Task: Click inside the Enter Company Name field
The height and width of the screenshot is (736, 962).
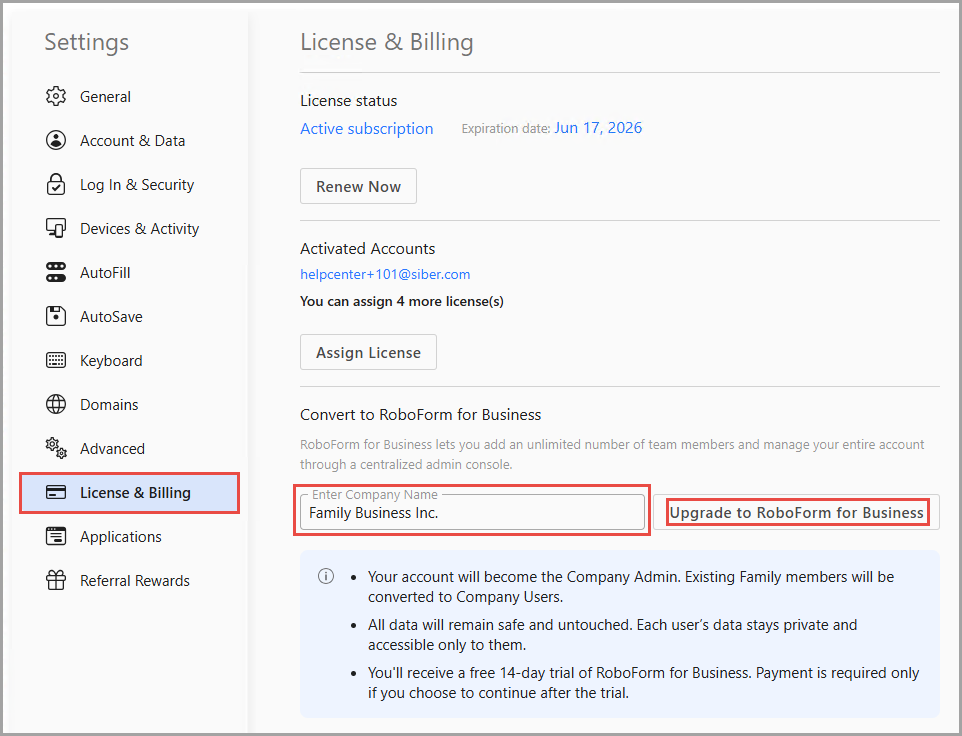Action: (472, 512)
